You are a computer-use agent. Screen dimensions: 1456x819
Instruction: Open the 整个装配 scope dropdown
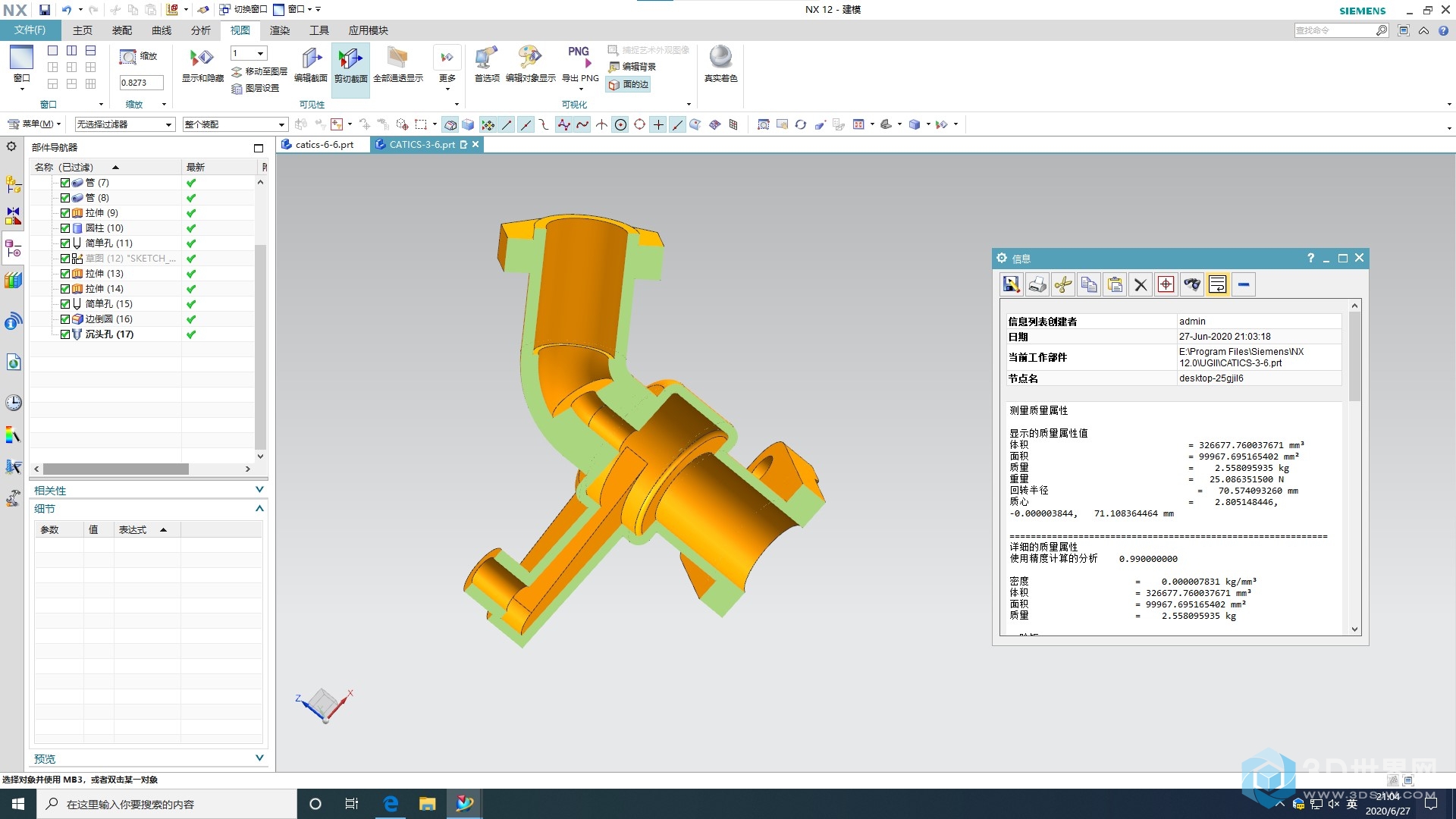coord(234,124)
